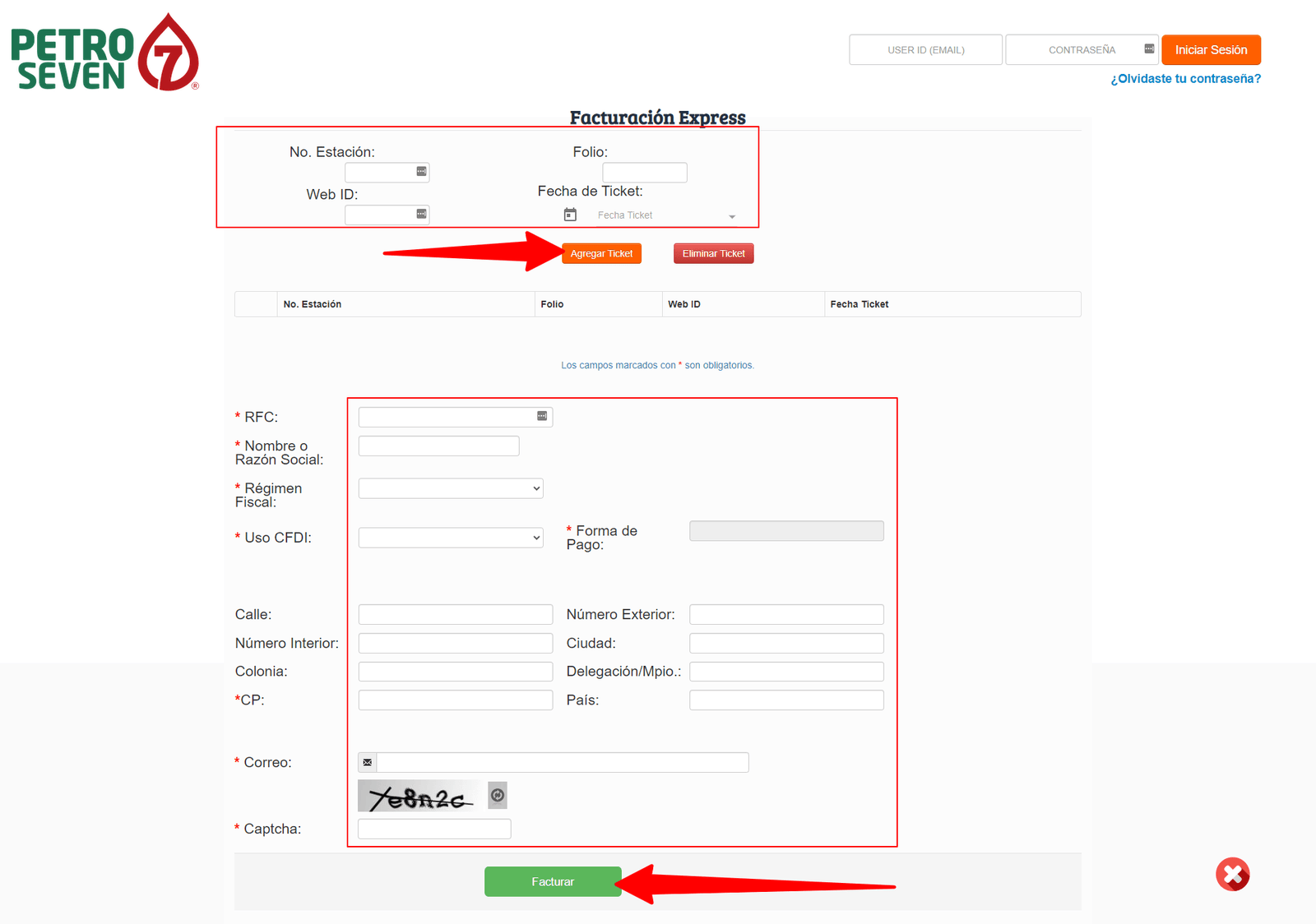Click the Petro Seven logo
The width and height of the screenshot is (1316, 924).
pos(104,53)
